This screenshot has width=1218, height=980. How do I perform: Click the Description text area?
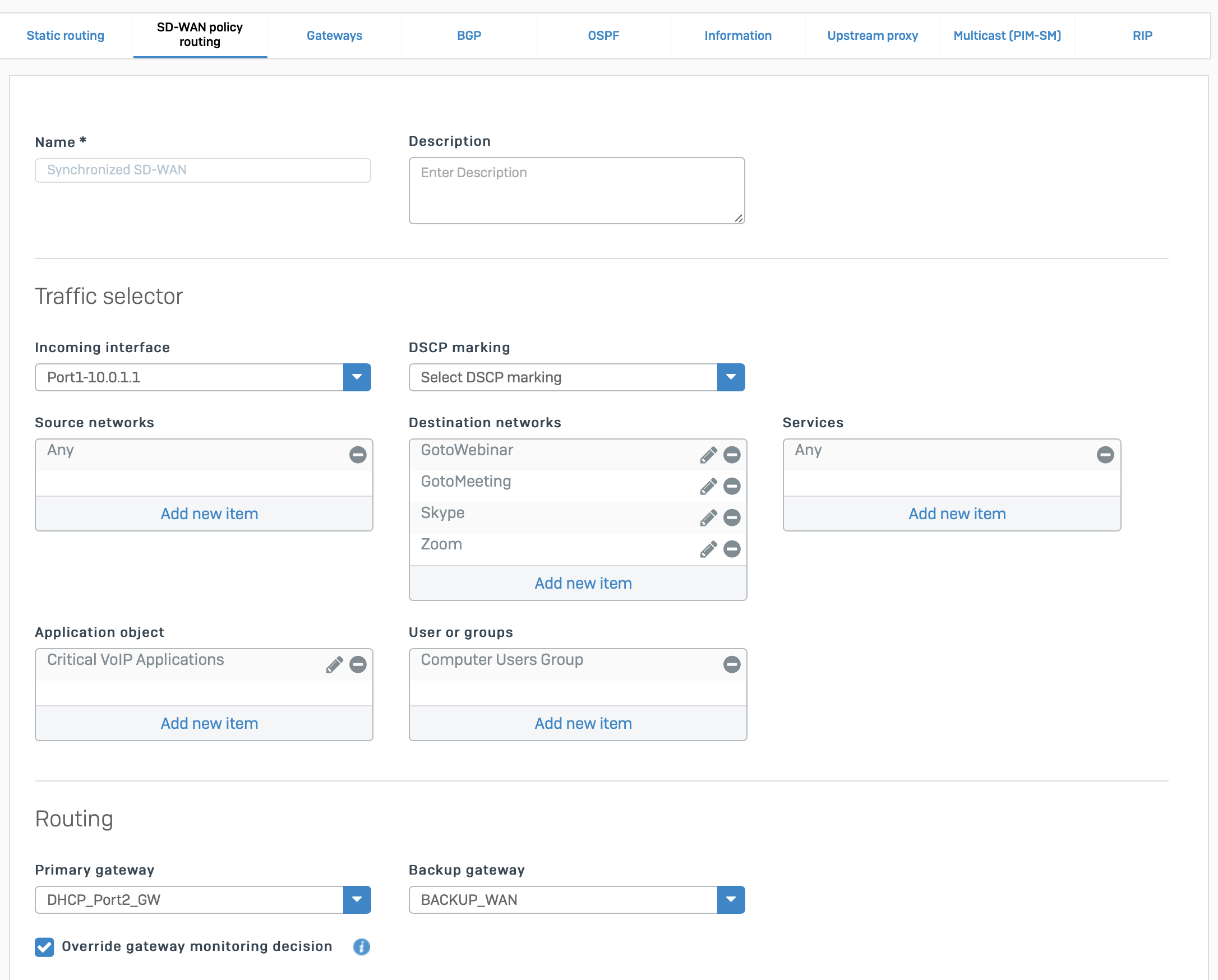(576, 191)
